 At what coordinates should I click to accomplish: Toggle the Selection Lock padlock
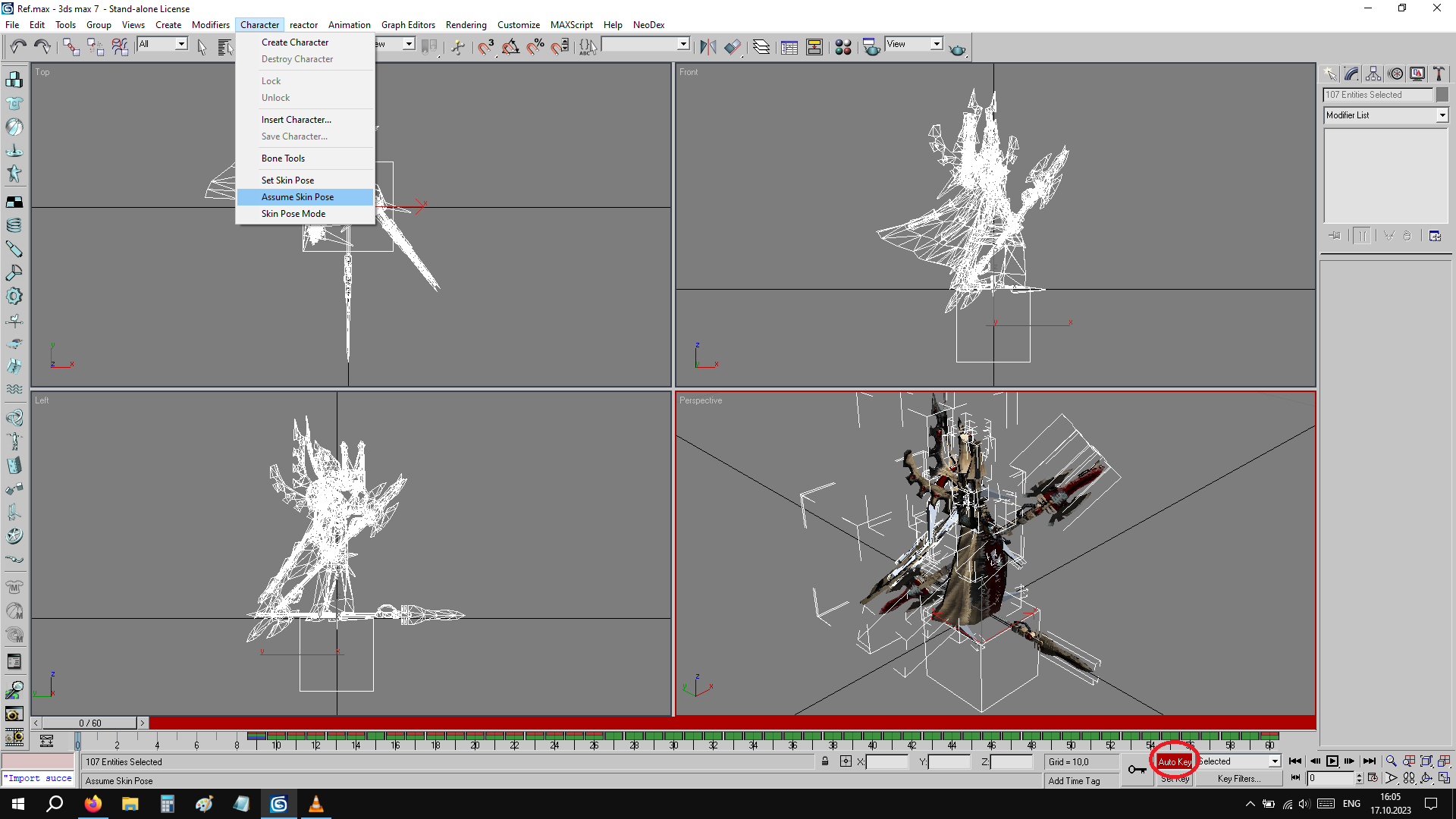[825, 761]
